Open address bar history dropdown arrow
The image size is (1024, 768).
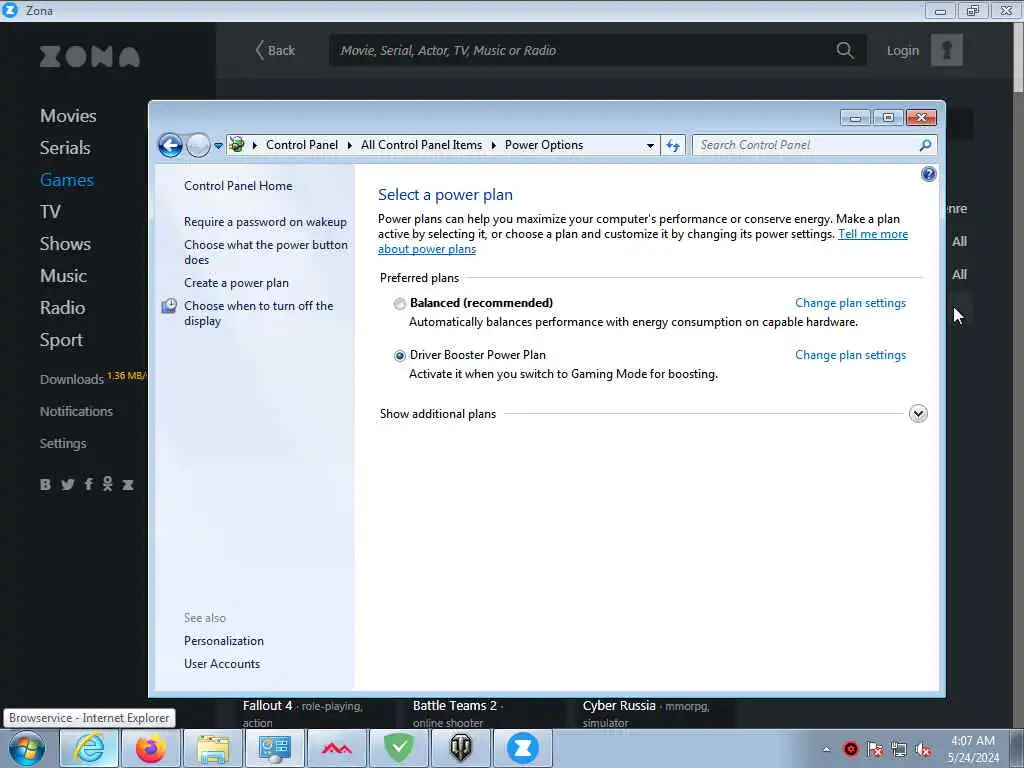click(x=650, y=146)
